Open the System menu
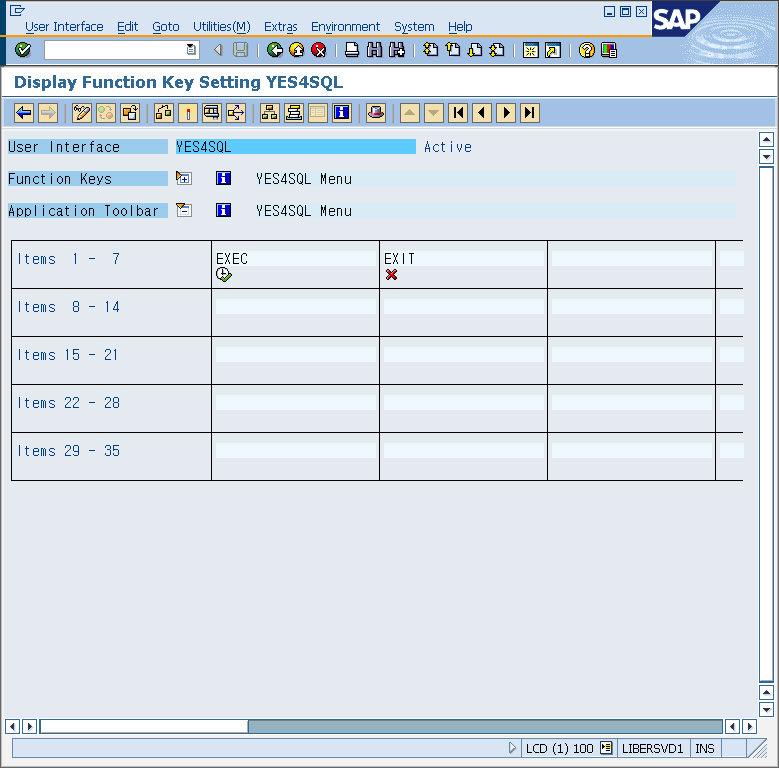The height and width of the screenshot is (768, 779). (414, 27)
